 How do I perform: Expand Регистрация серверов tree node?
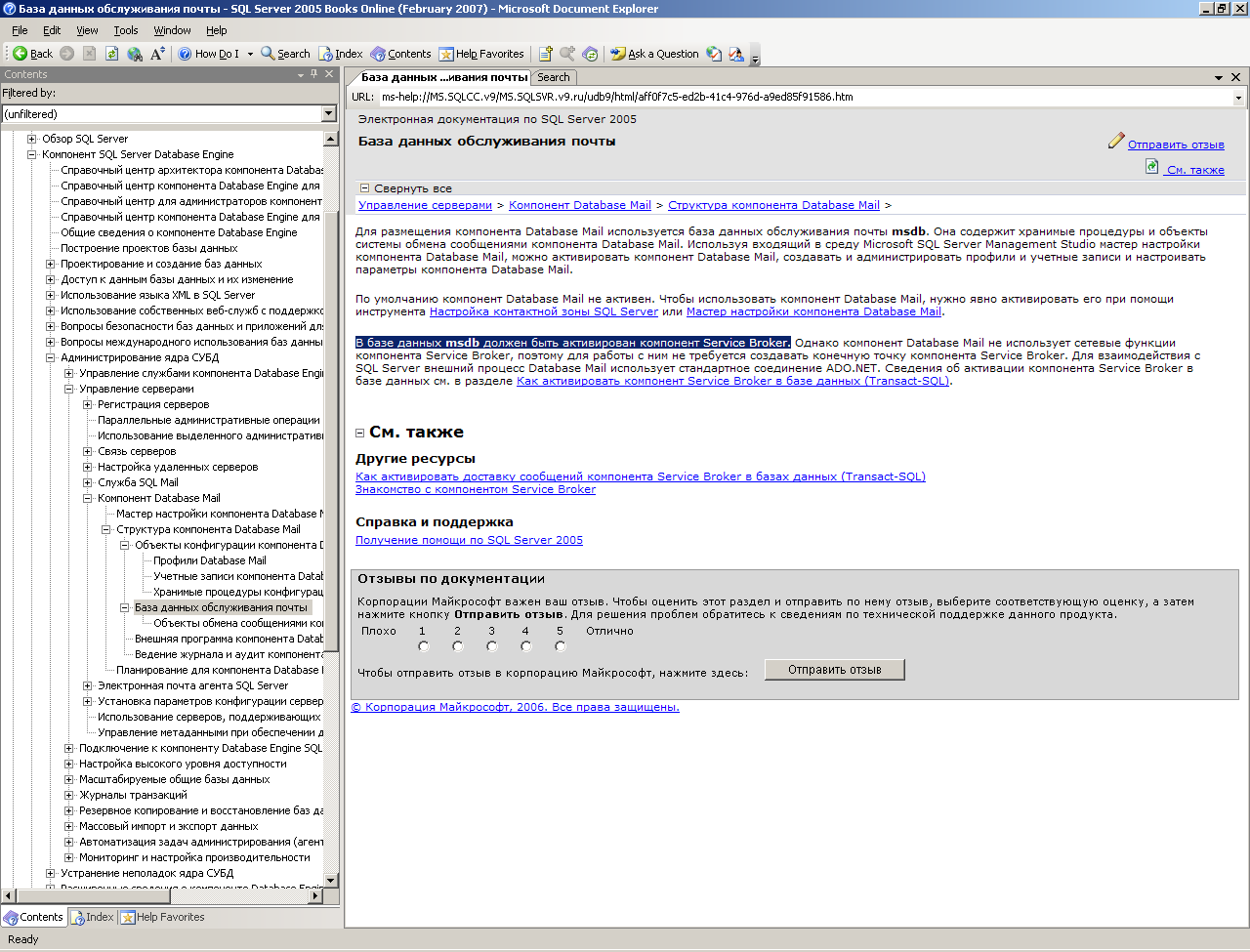point(88,404)
